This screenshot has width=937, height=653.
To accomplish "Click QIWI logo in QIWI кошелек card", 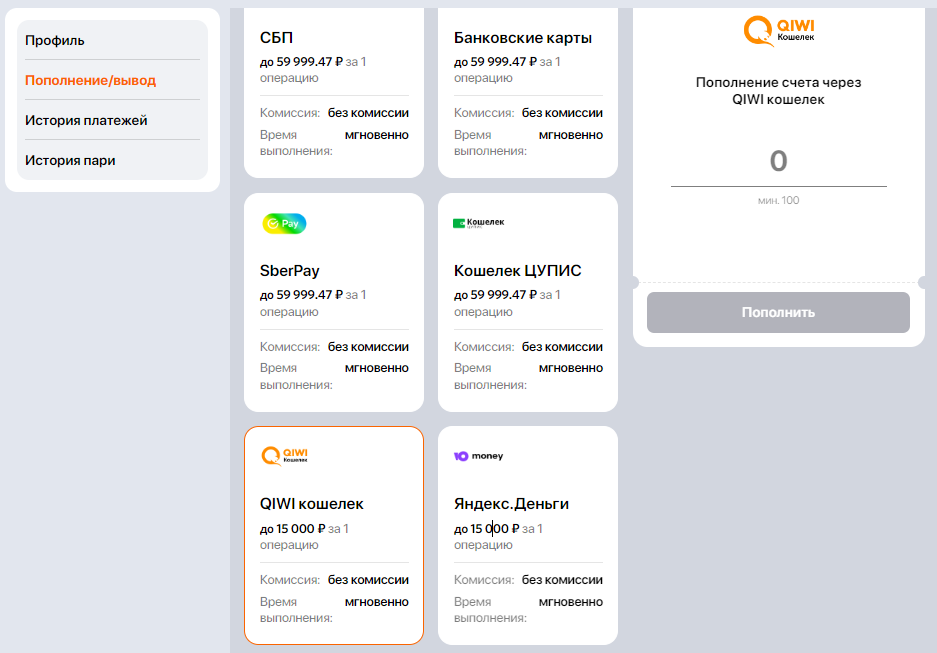I will 285,456.
